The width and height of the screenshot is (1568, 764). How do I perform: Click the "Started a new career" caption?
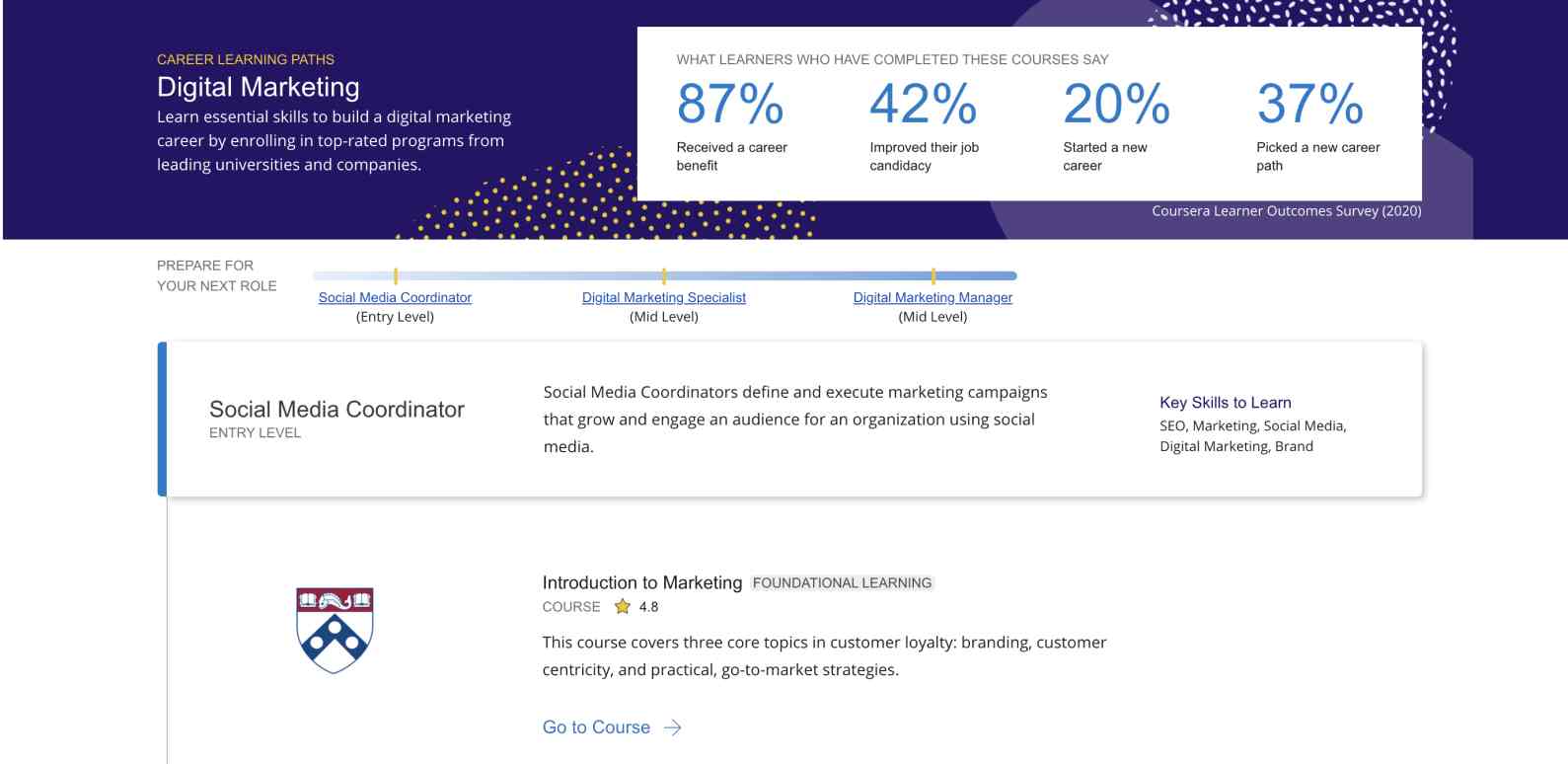coord(1105,156)
